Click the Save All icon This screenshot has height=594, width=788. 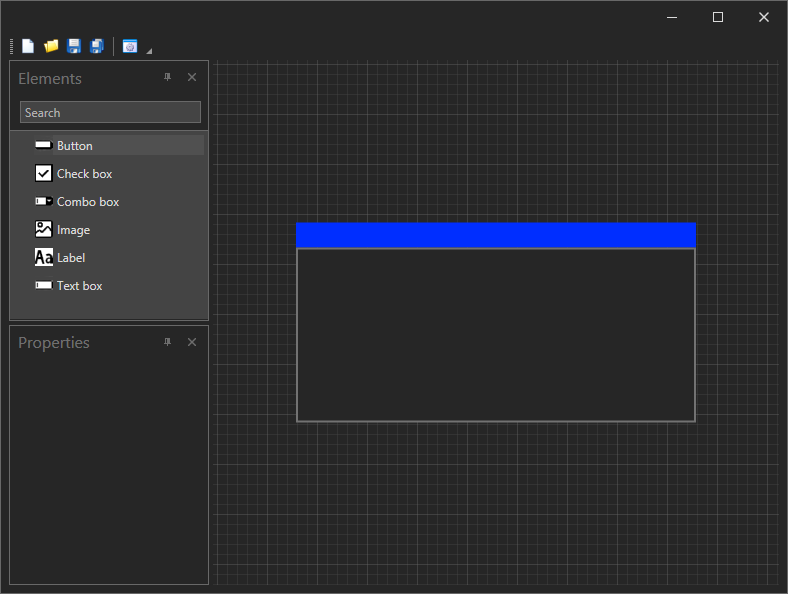pos(96,46)
